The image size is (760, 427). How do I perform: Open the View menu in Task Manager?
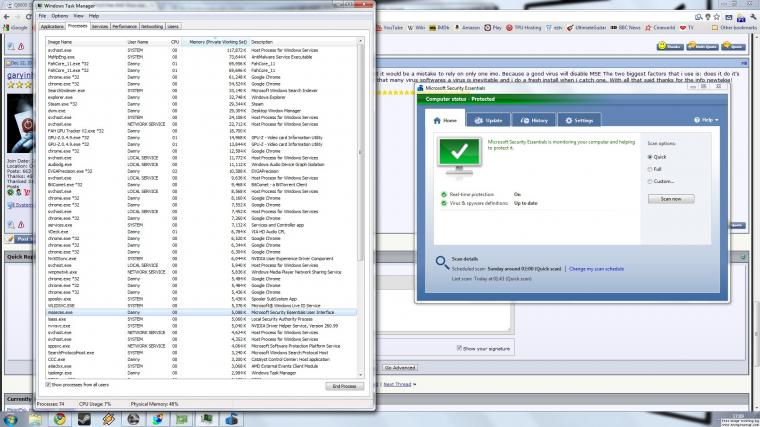pos(78,16)
